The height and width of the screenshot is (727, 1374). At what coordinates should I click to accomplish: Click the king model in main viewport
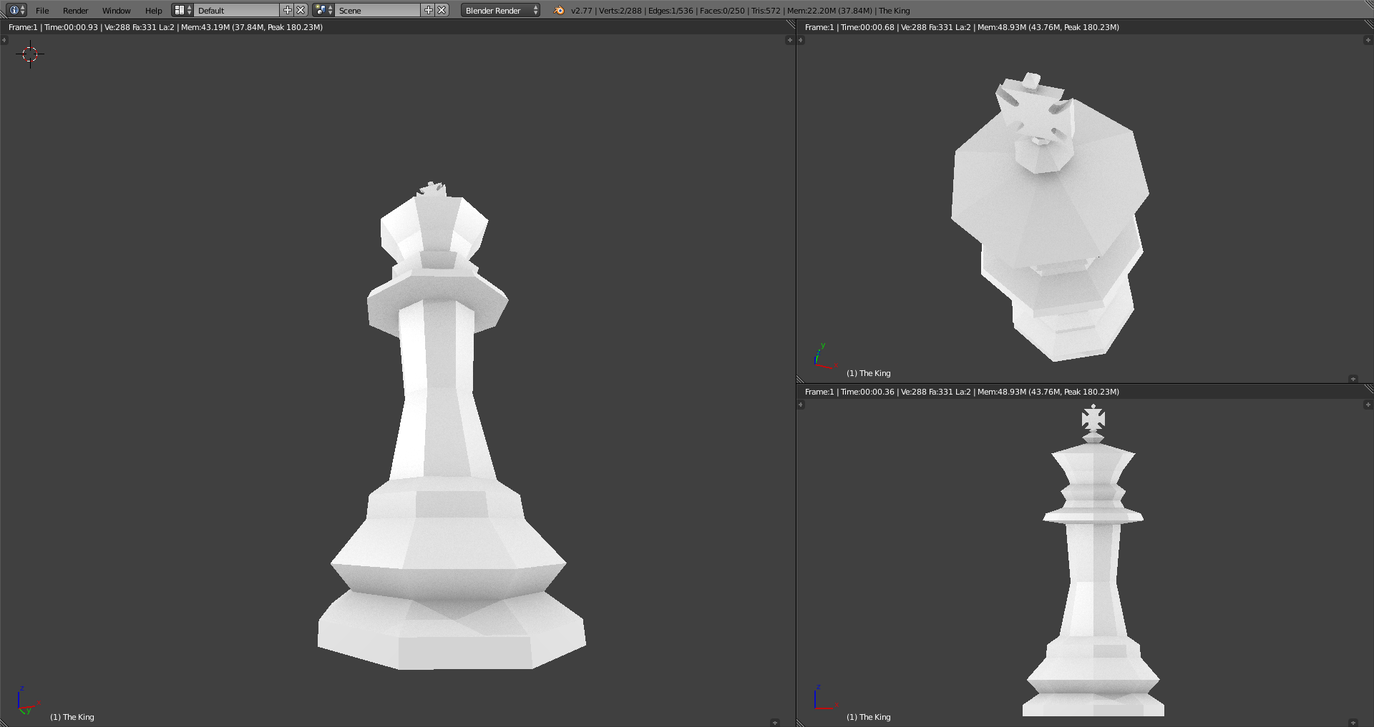(440, 450)
